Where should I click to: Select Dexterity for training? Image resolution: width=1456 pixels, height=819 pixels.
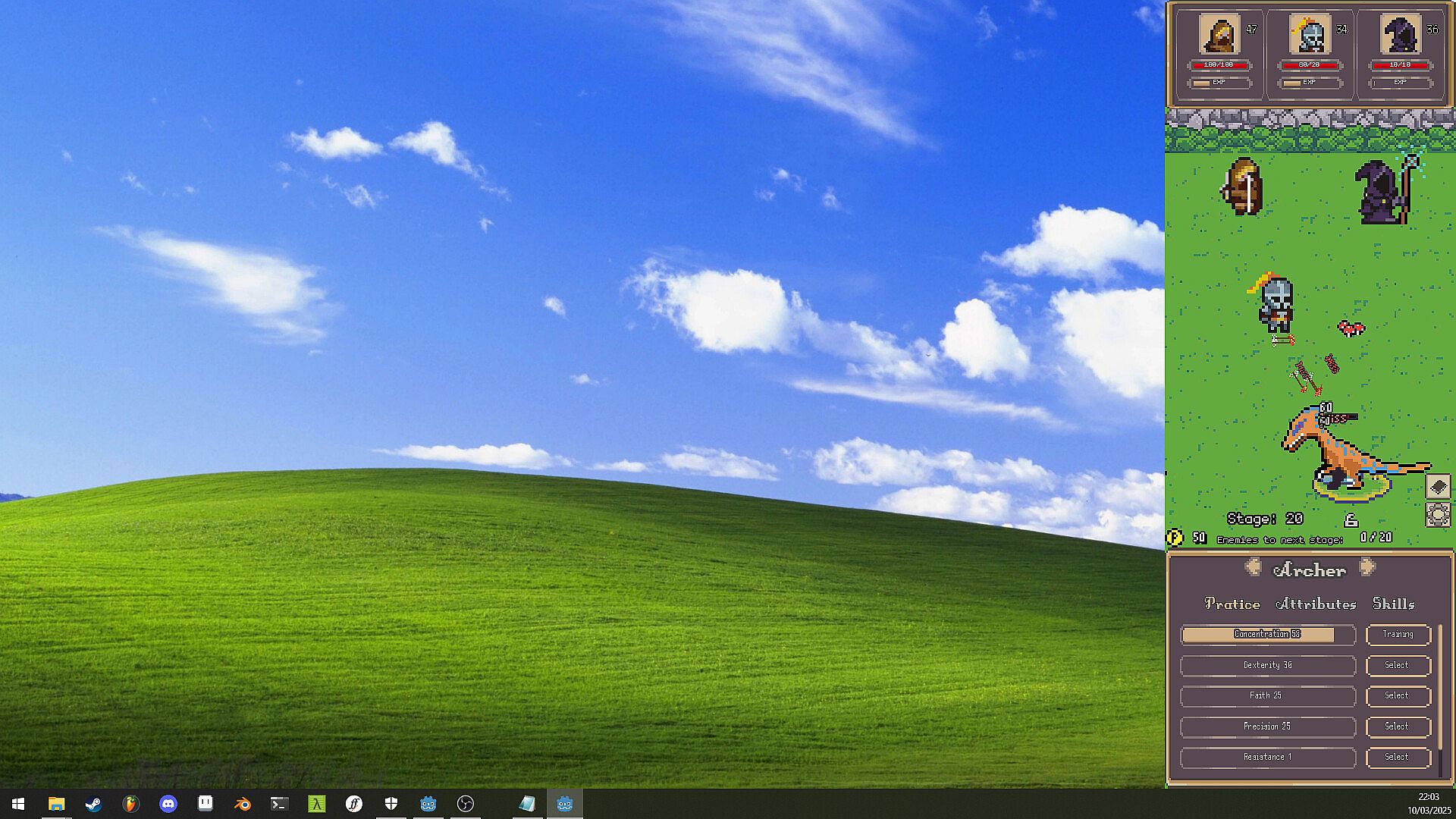1398,665
